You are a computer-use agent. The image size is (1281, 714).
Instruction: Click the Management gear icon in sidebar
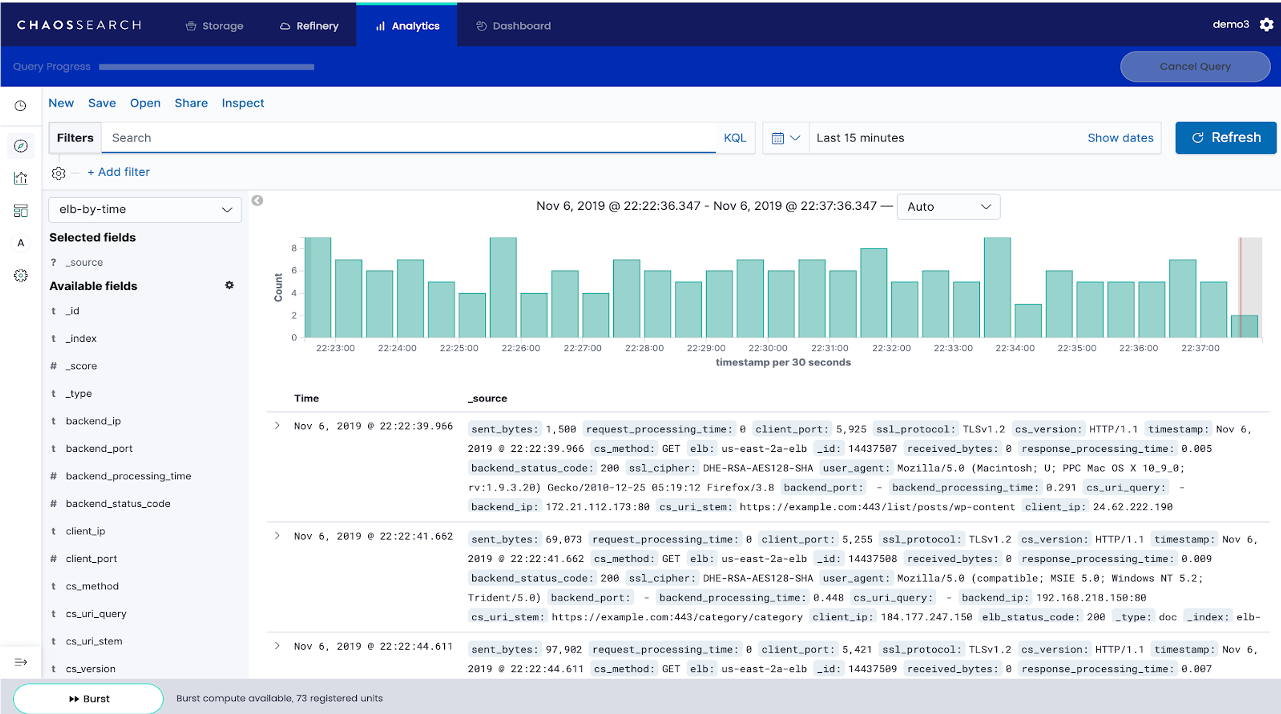point(20,275)
